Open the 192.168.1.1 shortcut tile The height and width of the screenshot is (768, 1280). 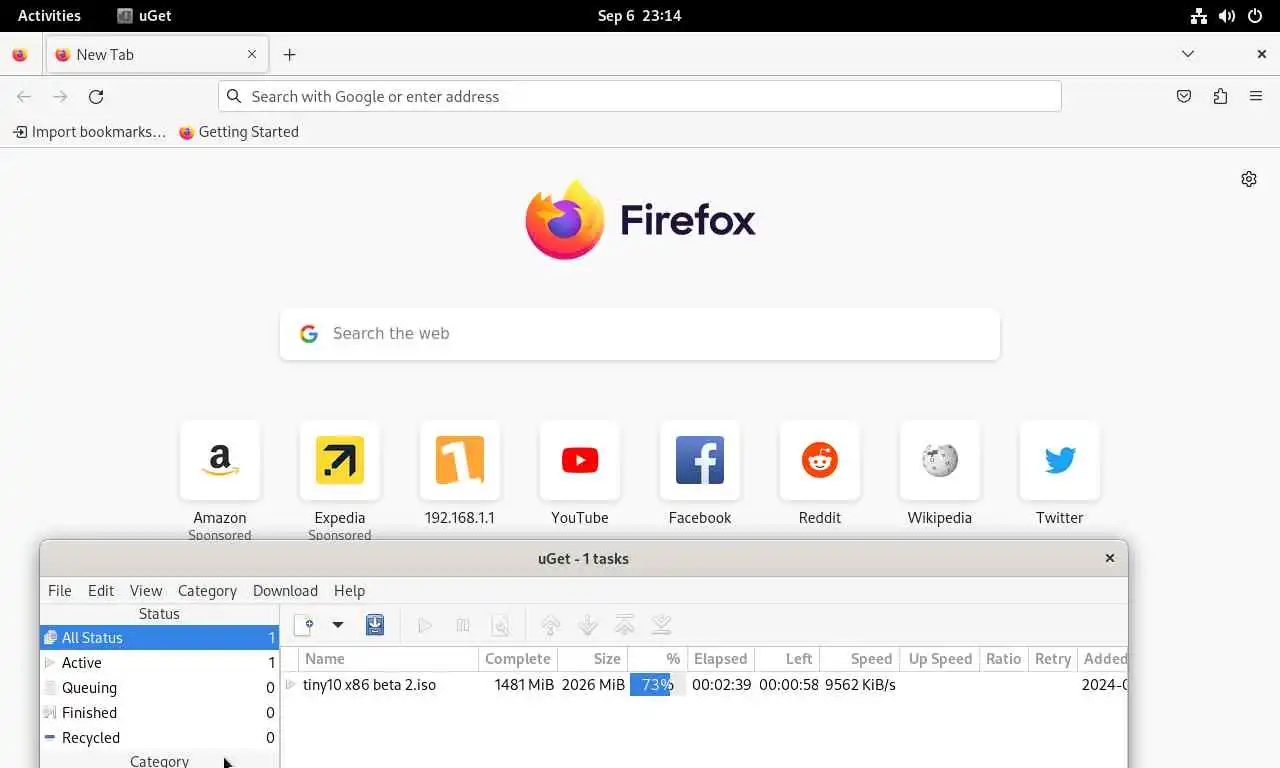(x=460, y=460)
